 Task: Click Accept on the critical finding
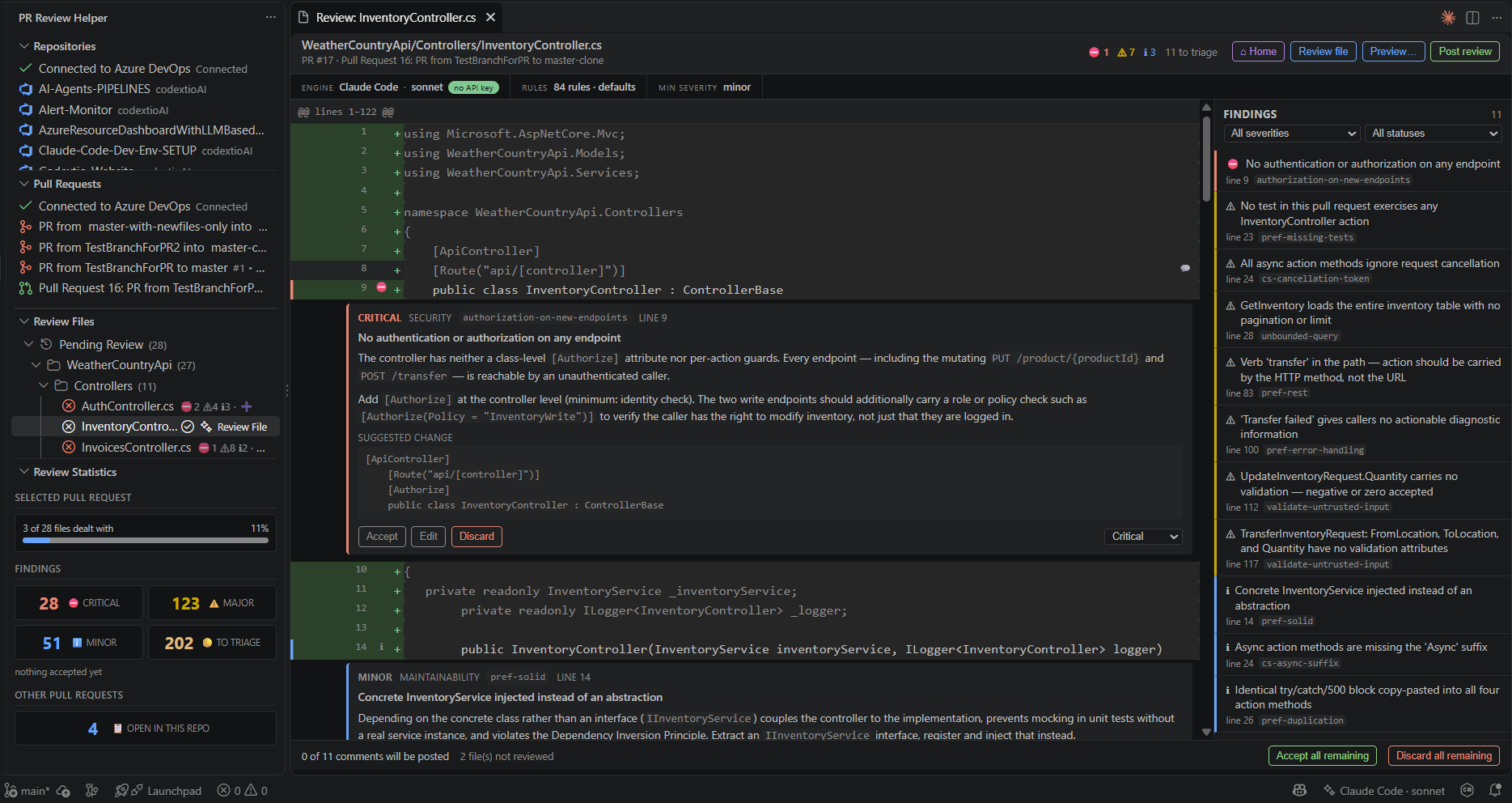pos(382,537)
